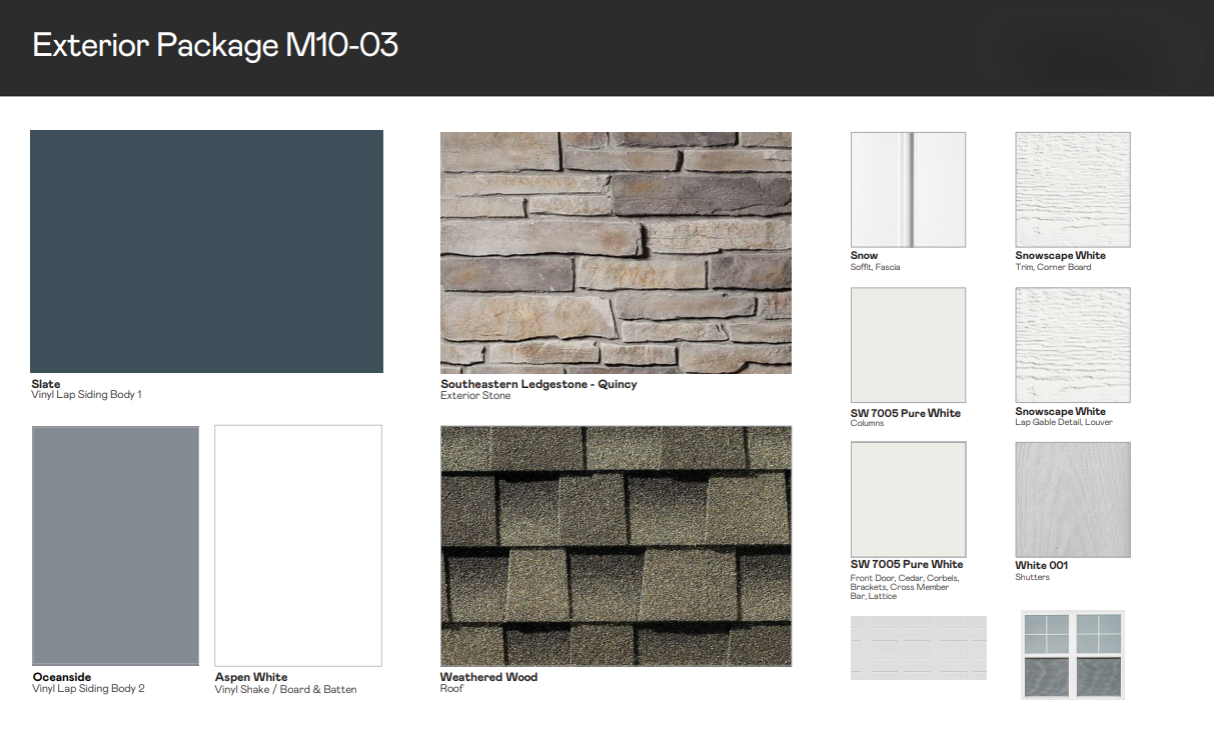Select the Oceanside gray siding swatch

pyautogui.click(x=115, y=546)
